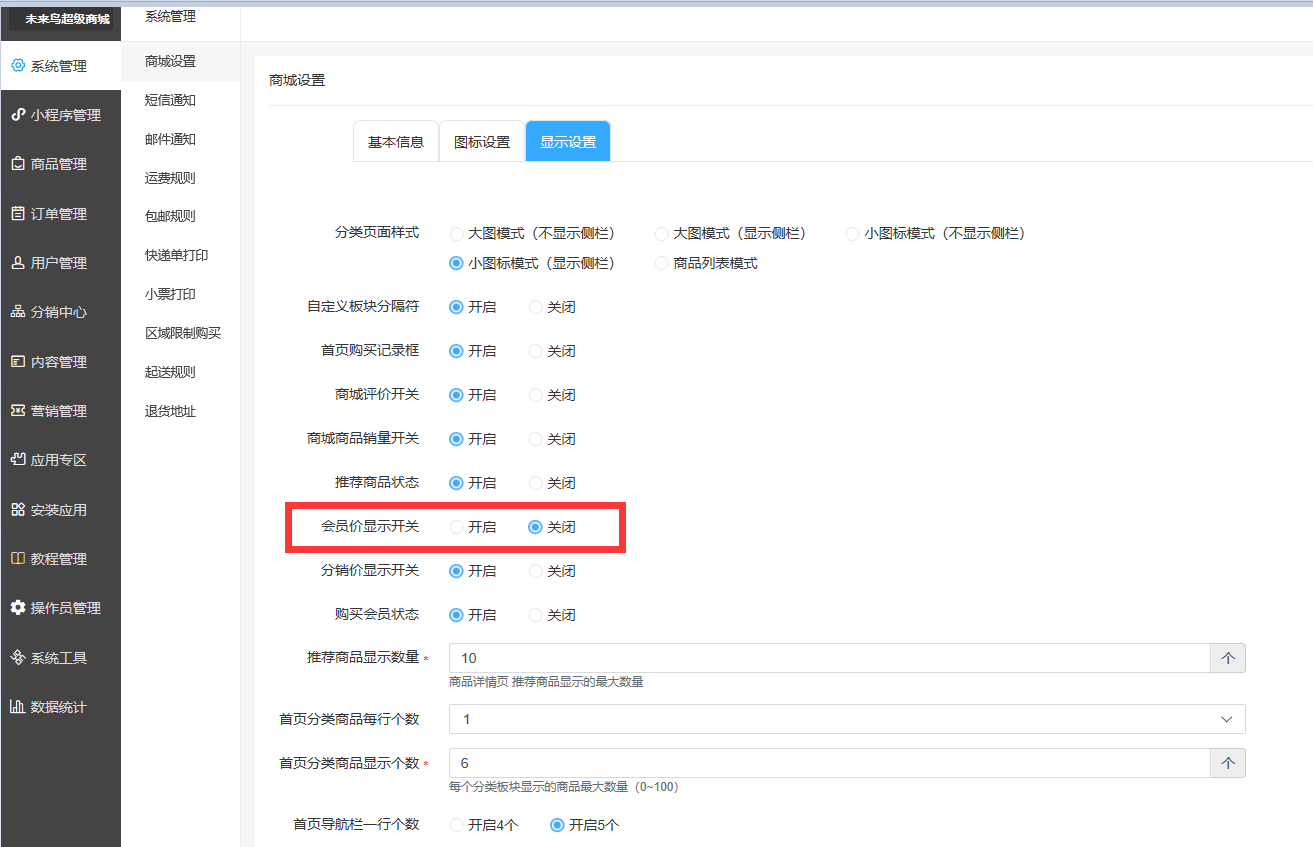This screenshot has width=1313, height=847.
Task: Turn off 商城评价开关 with 关闭
Action: (536, 395)
